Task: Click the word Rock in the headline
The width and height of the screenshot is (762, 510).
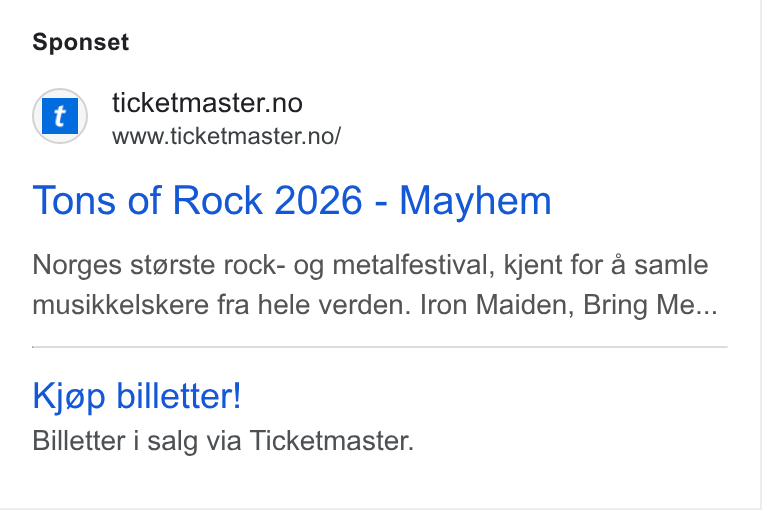Action: coord(218,200)
